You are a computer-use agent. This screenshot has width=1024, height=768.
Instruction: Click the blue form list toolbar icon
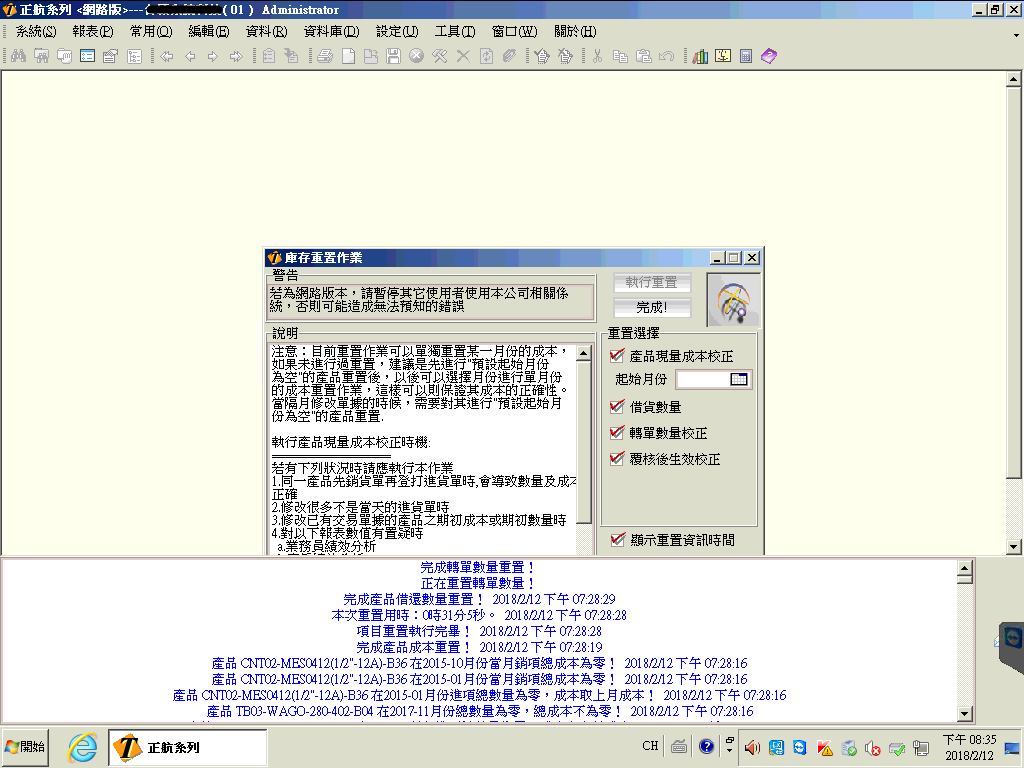[88, 56]
